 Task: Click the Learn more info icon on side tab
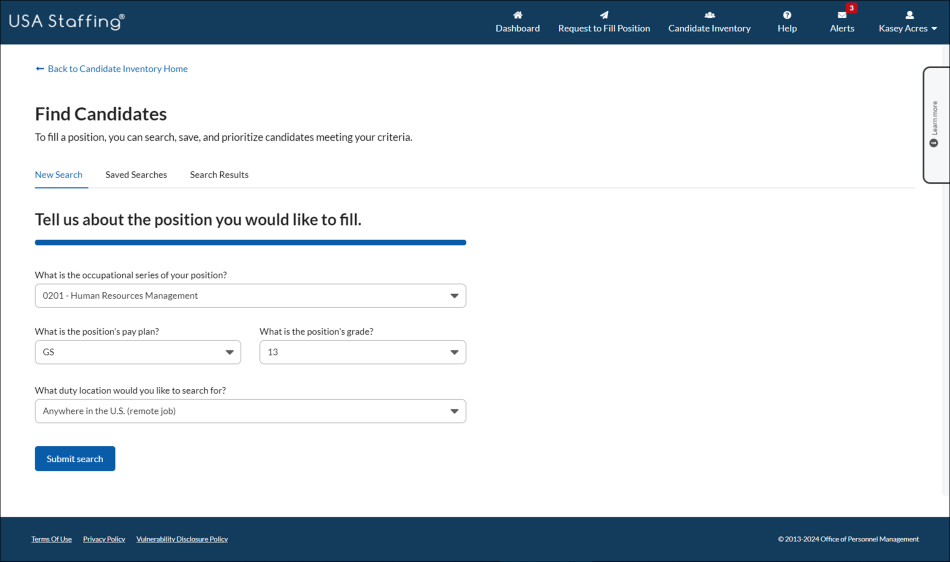(x=934, y=143)
